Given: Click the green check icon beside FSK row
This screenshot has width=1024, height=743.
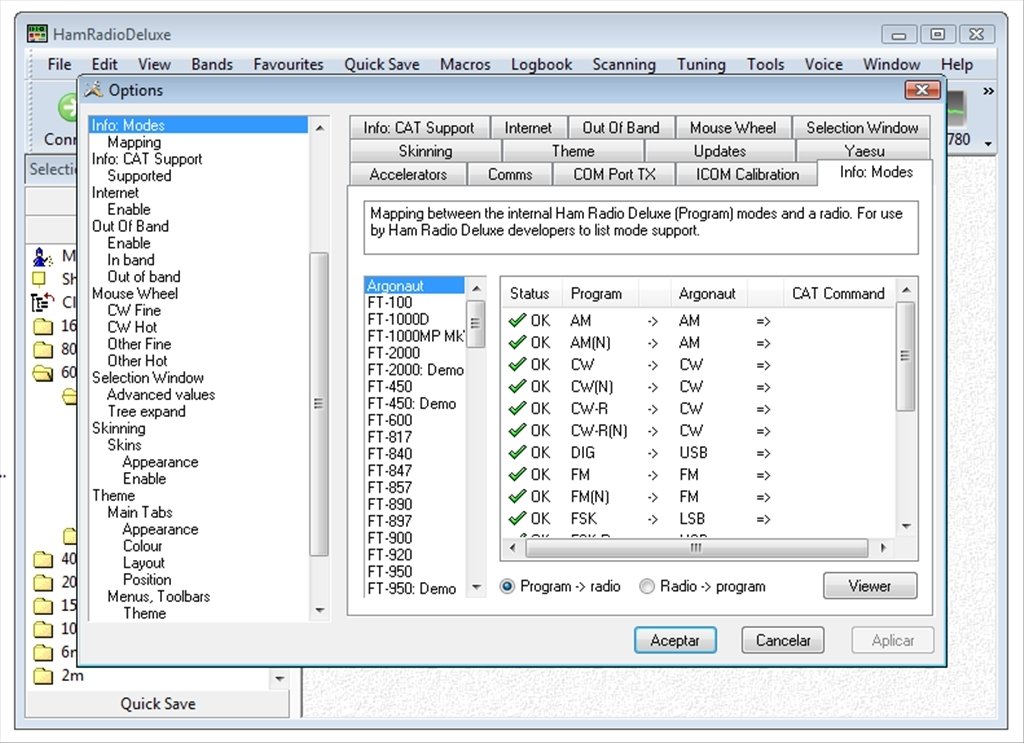Looking at the screenshot, I should (x=517, y=518).
